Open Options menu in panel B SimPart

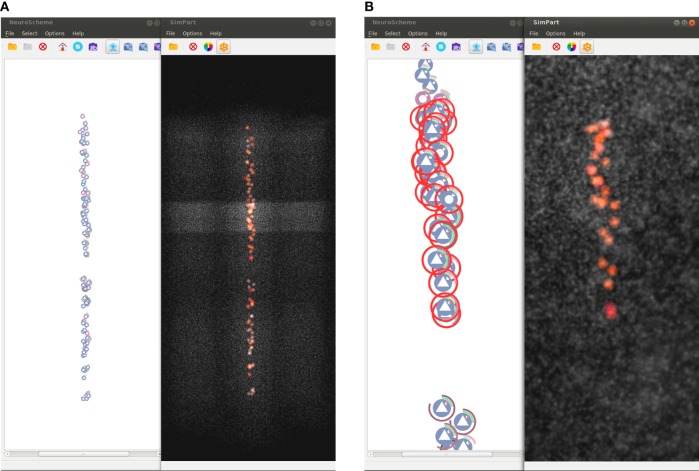[555, 33]
